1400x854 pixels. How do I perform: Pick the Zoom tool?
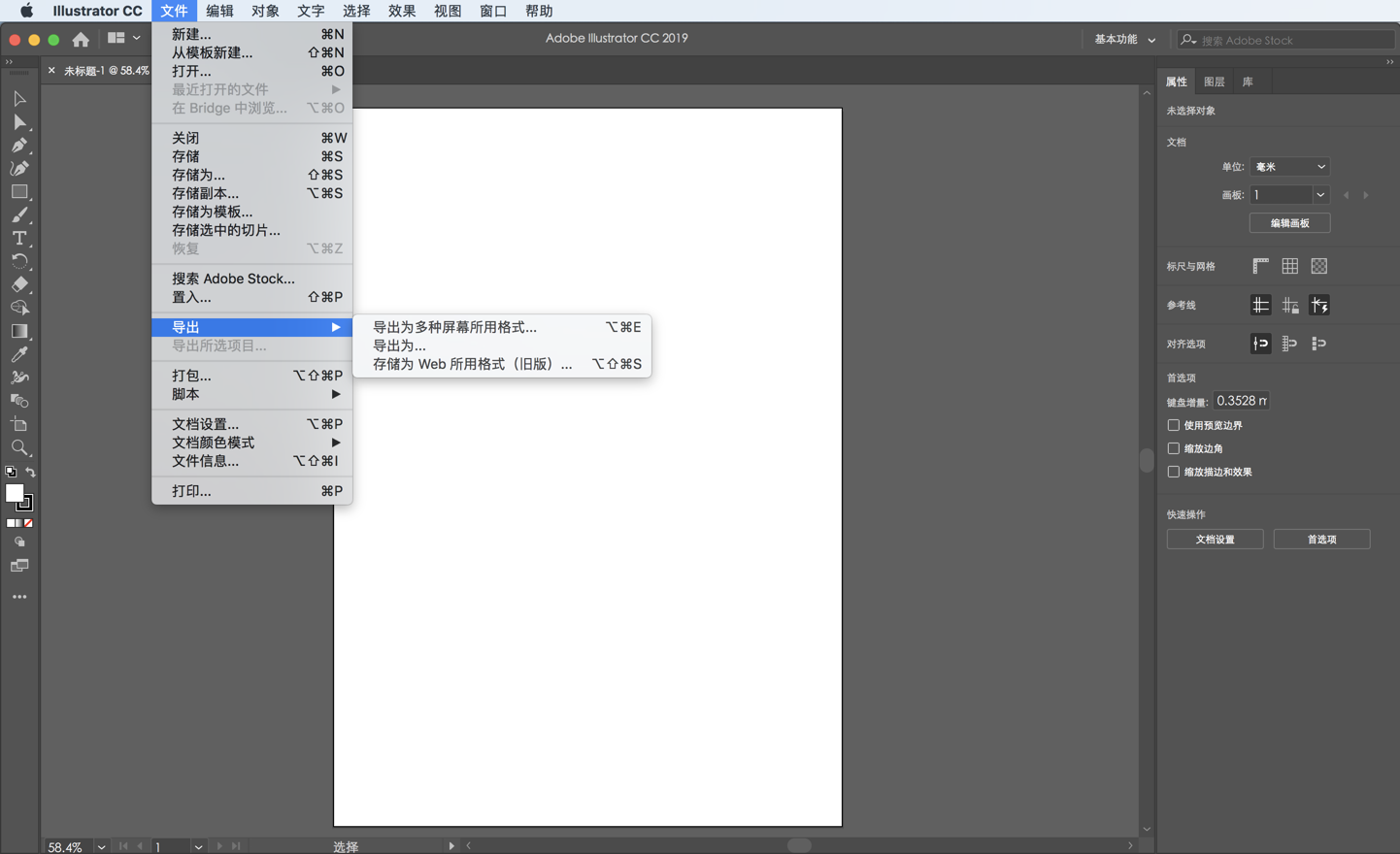(x=19, y=447)
